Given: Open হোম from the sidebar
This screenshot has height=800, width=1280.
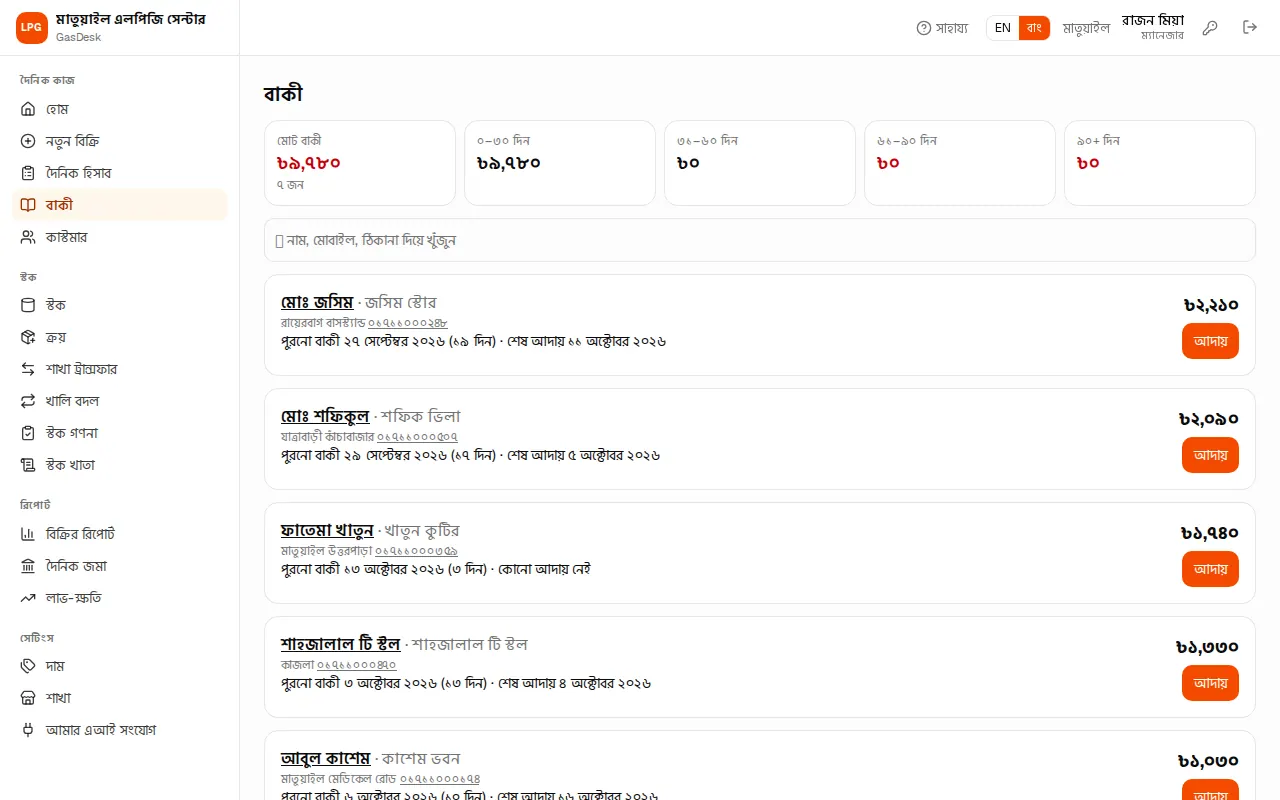Looking at the screenshot, I should coord(120,109).
